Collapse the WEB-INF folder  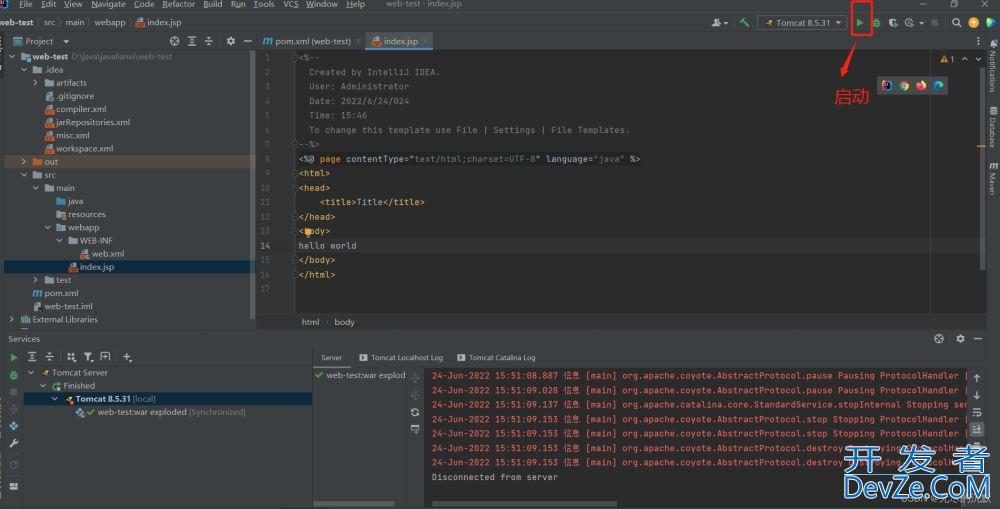[59, 240]
